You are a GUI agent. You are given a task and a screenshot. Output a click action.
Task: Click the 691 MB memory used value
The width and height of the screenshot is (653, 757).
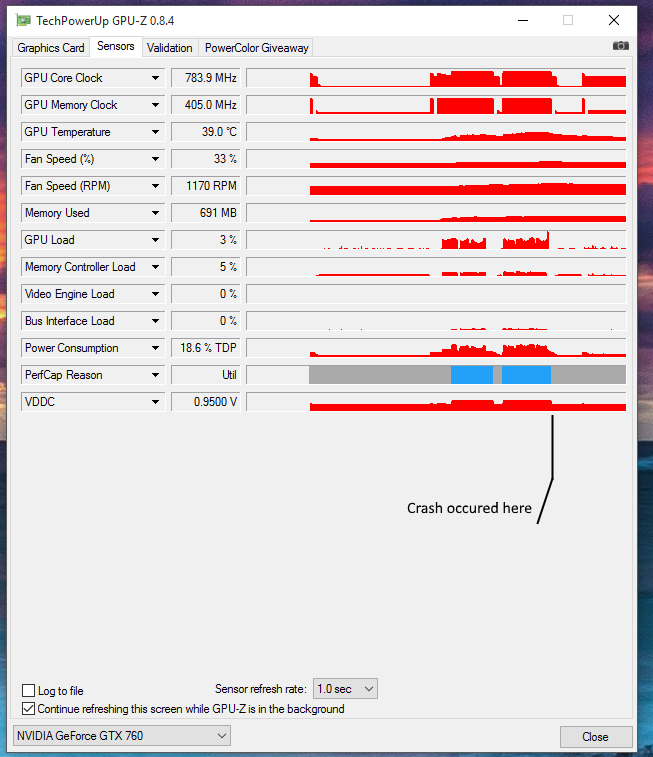click(206, 213)
